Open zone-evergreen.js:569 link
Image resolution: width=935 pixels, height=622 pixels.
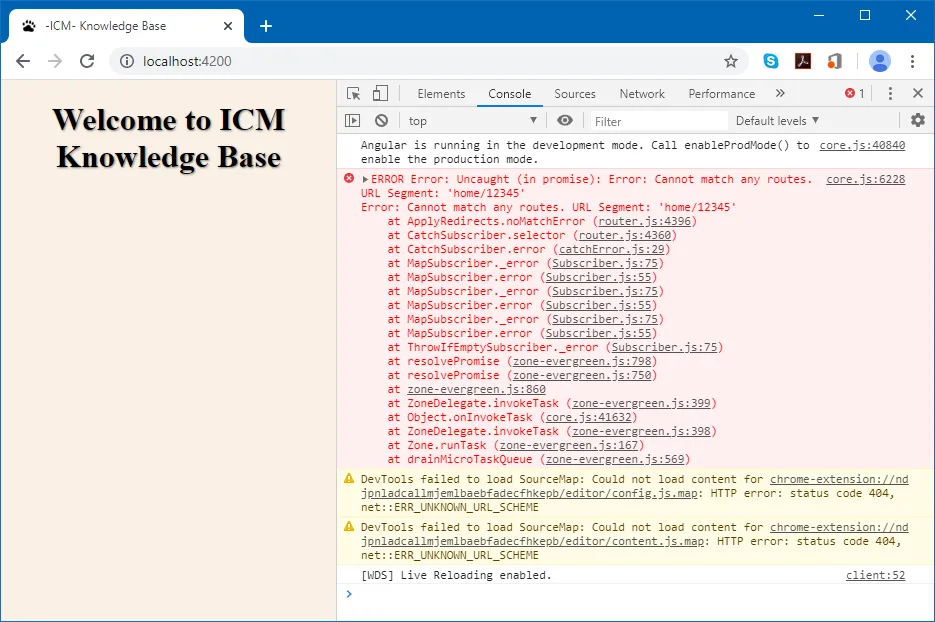point(615,459)
